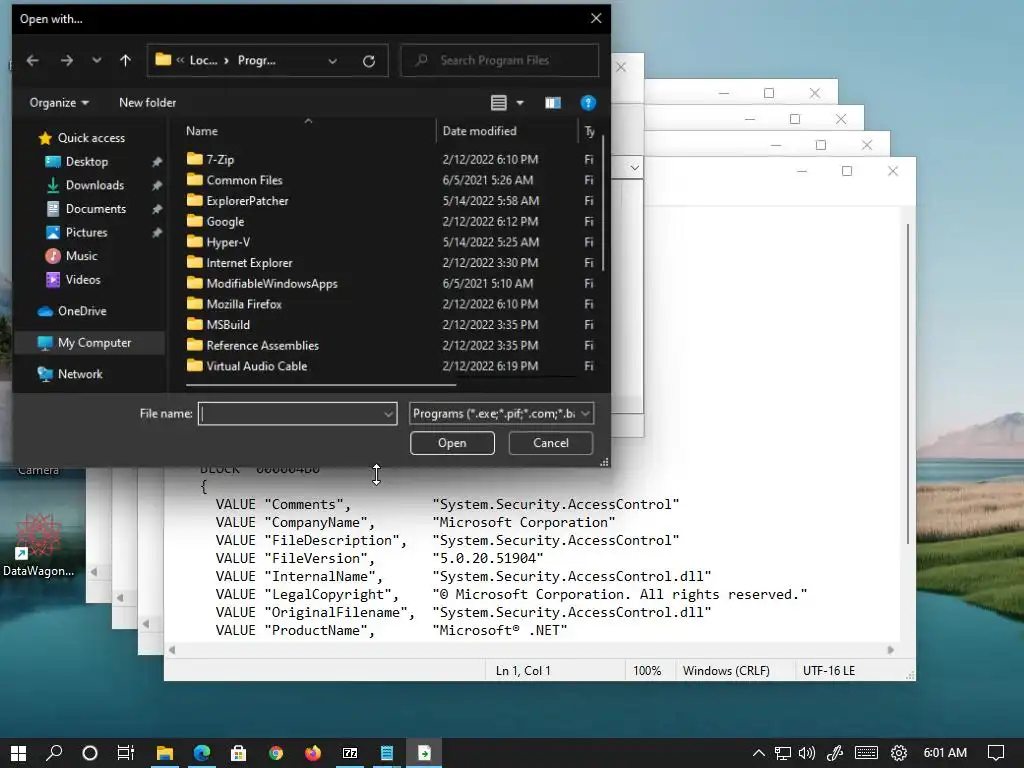Screen dimensions: 1024x768
Task: Open taskbar Search
Action: coord(54,753)
